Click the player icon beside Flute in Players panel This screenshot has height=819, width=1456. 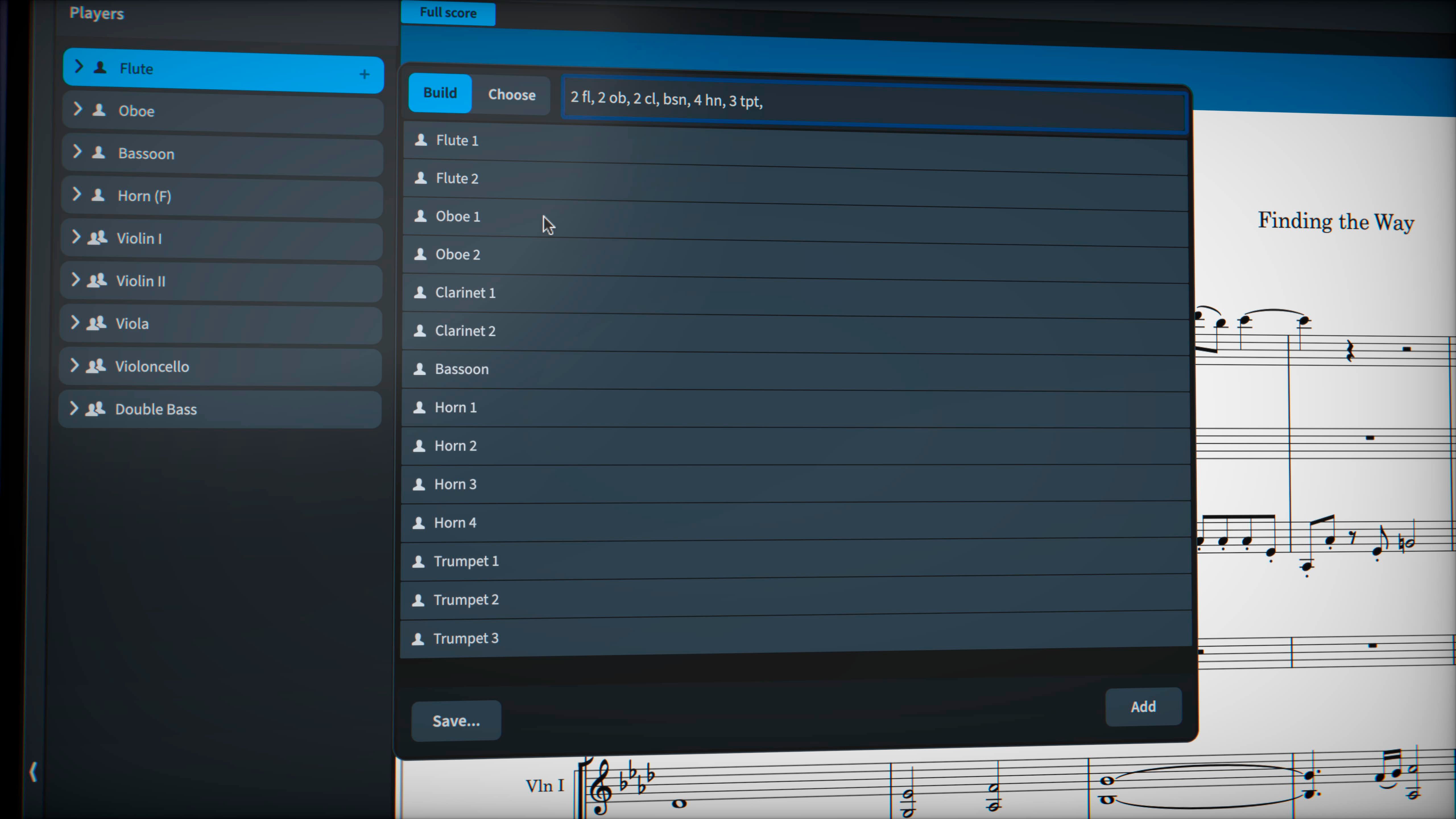[100, 67]
